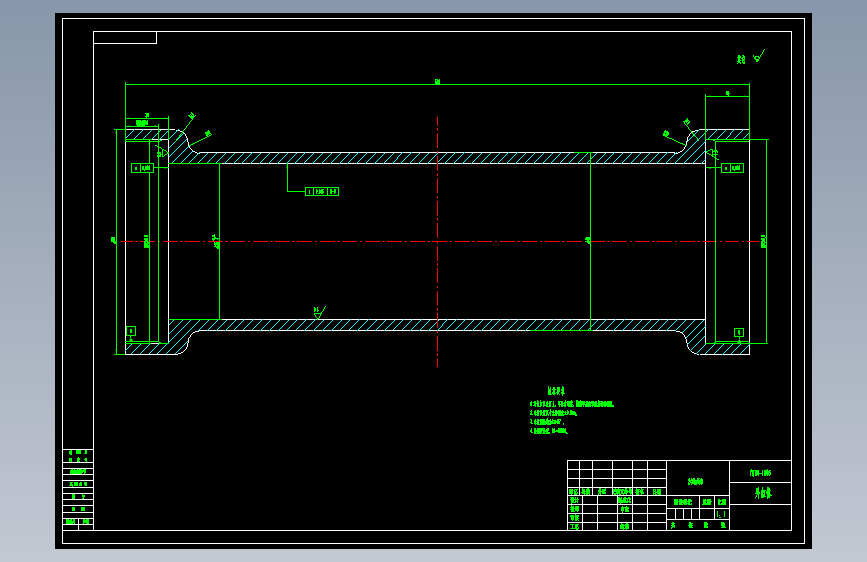
Task: Select the roughness symbol on lower bore wall
Action: click(x=319, y=313)
